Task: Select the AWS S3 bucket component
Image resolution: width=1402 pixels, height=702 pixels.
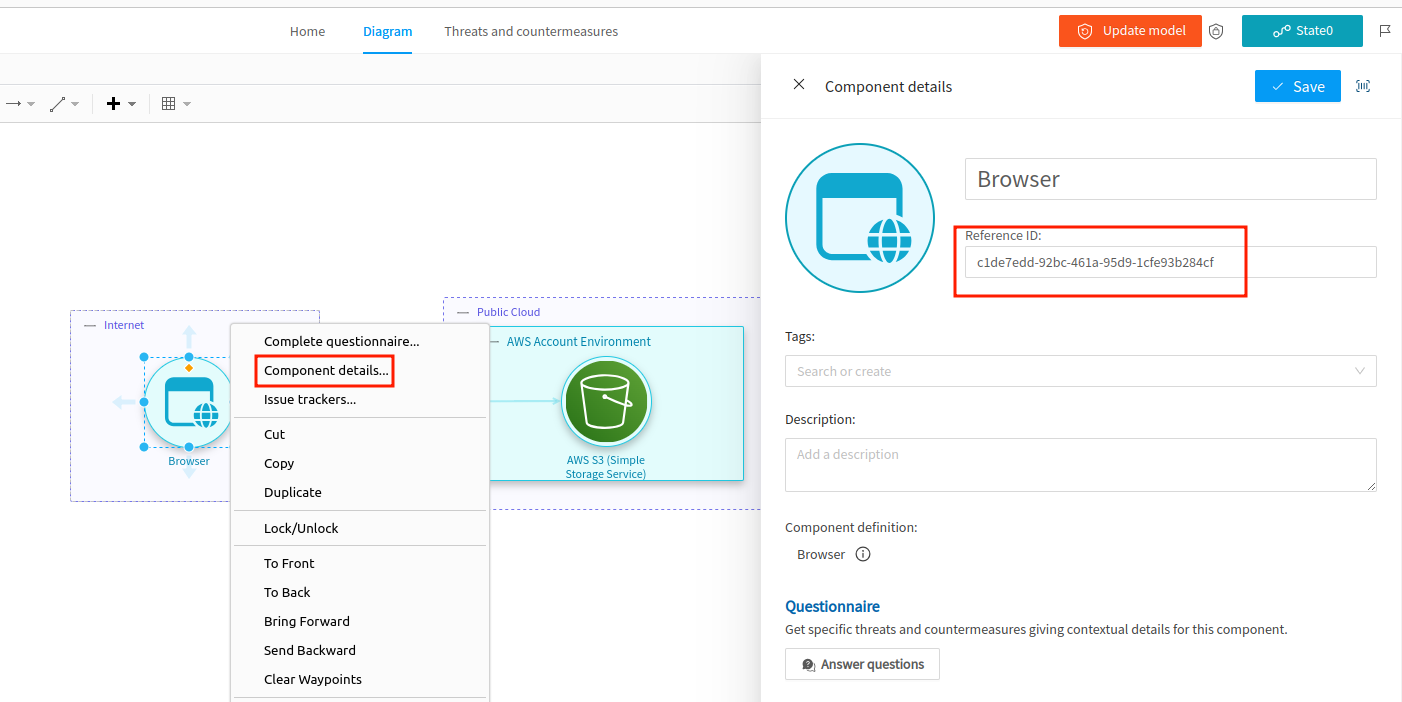Action: point(606,402)
